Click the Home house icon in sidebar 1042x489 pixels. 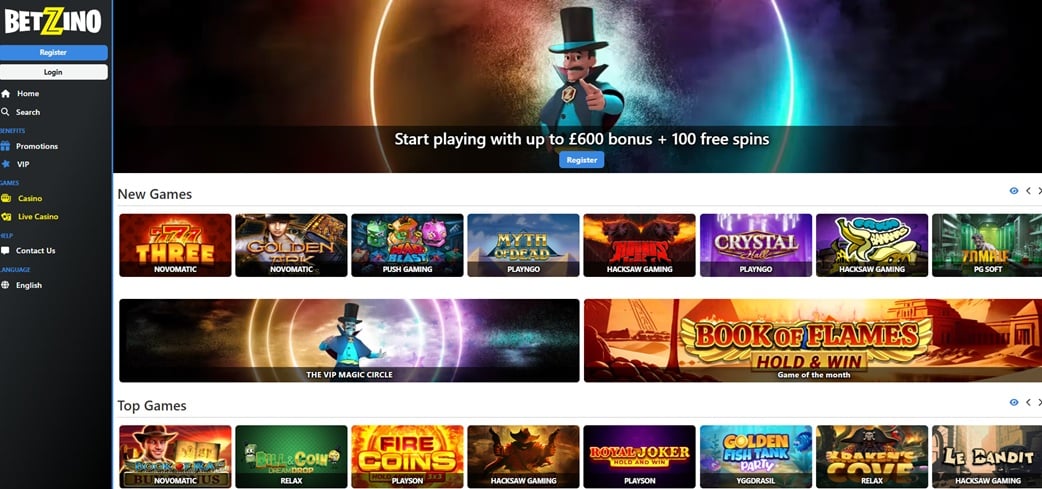tap(6, 94)
